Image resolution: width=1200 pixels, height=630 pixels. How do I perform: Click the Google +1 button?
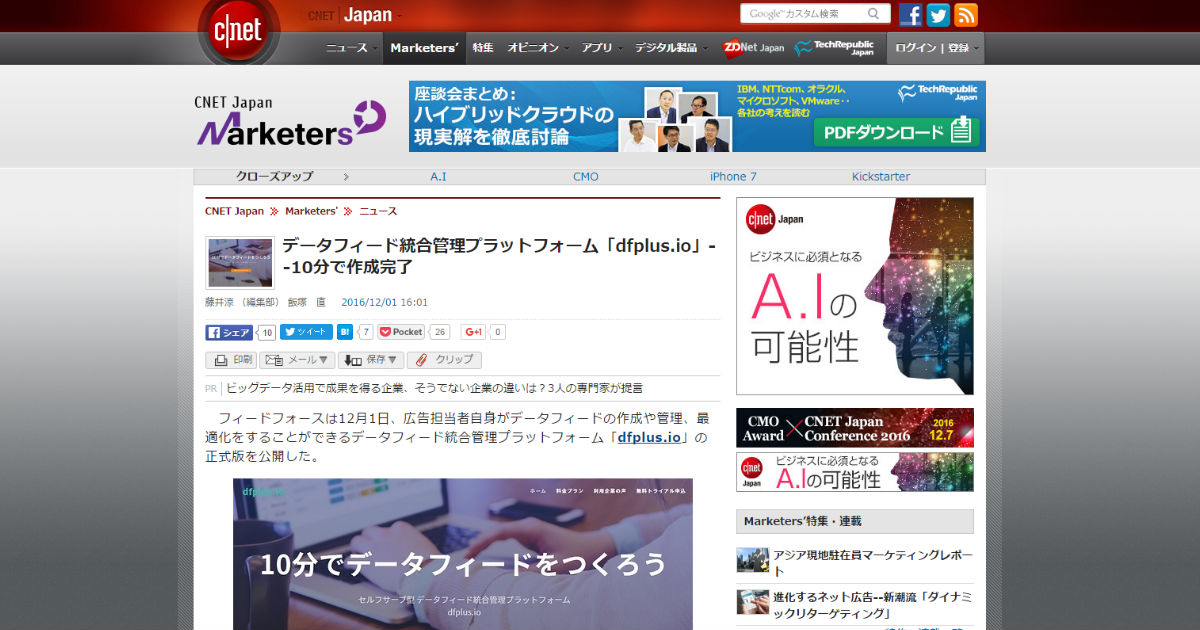(x=473, y=332)
